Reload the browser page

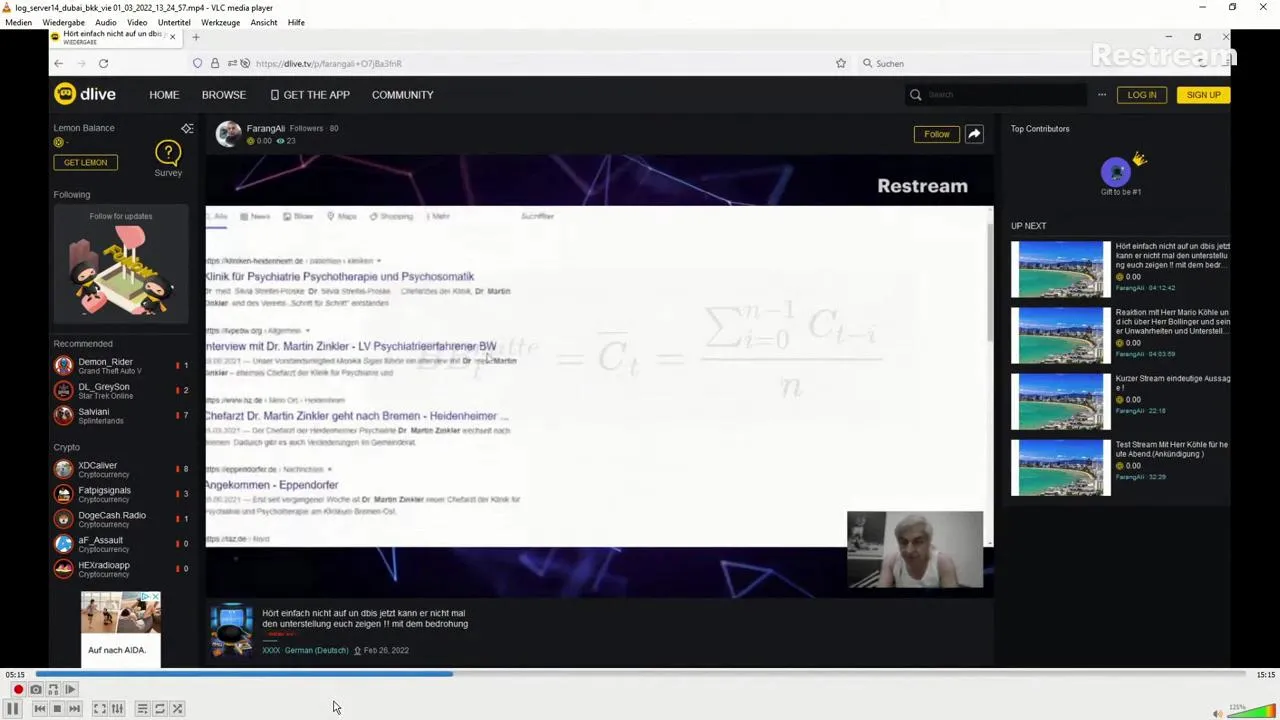pyautogui.click(x=103, y=63)
